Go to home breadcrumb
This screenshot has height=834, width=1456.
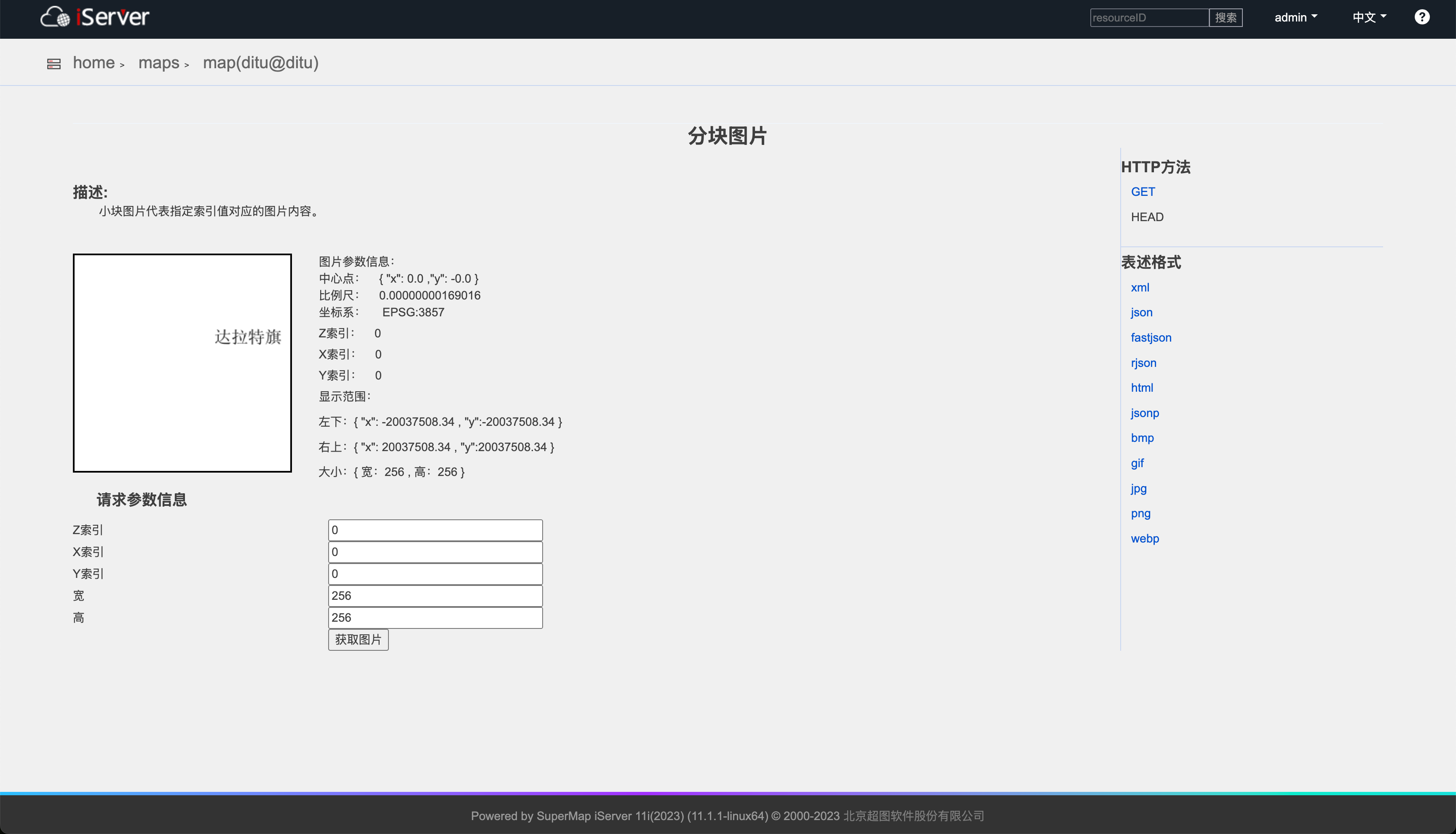94,62
